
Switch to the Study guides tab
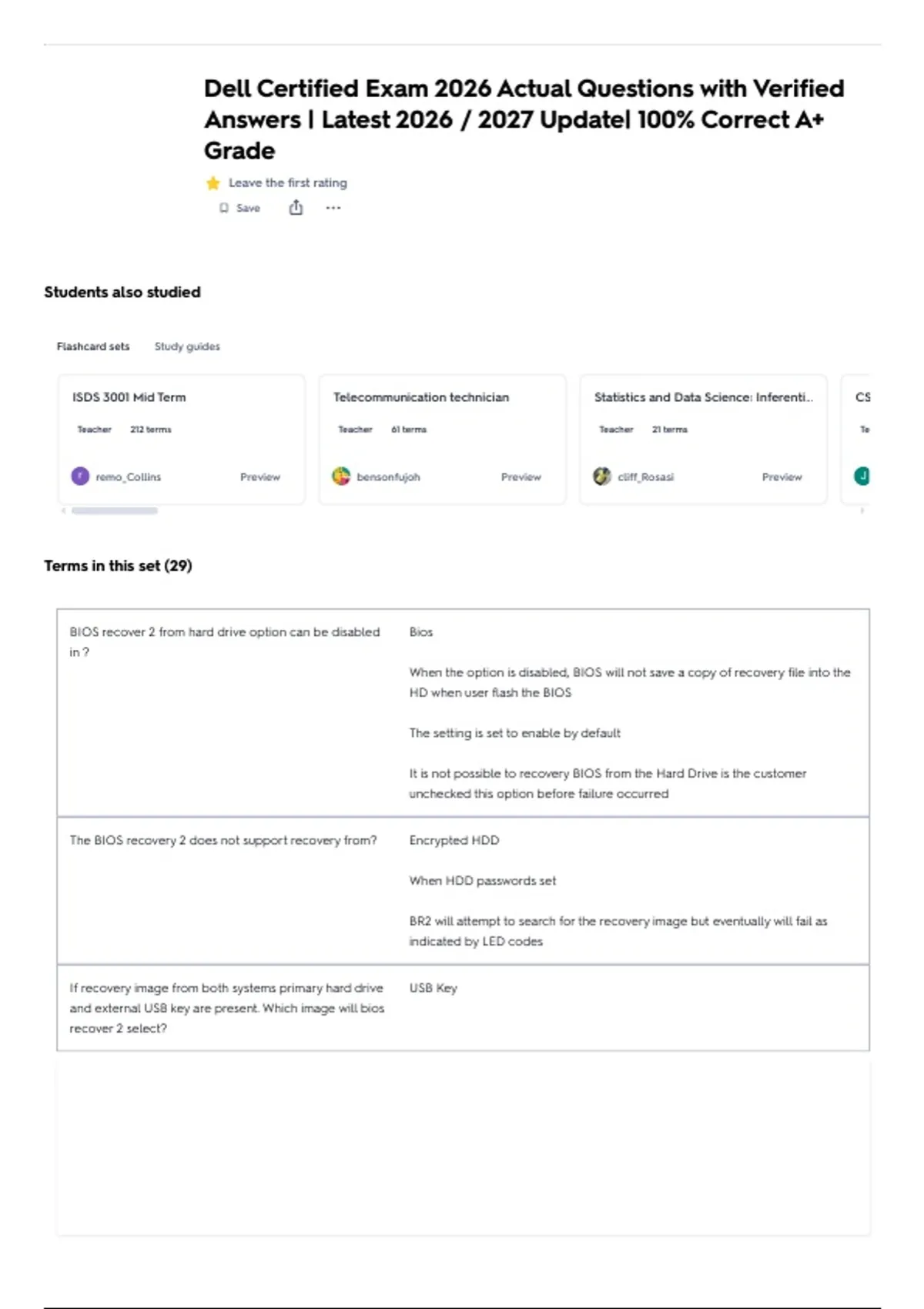(x=187, y=346)
